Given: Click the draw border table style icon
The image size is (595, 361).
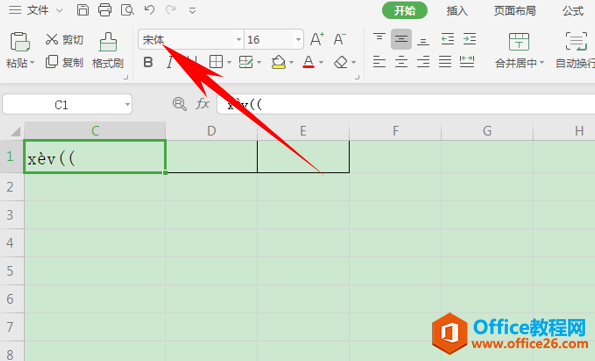Looking at the screenshot, I should pos(246,62).
